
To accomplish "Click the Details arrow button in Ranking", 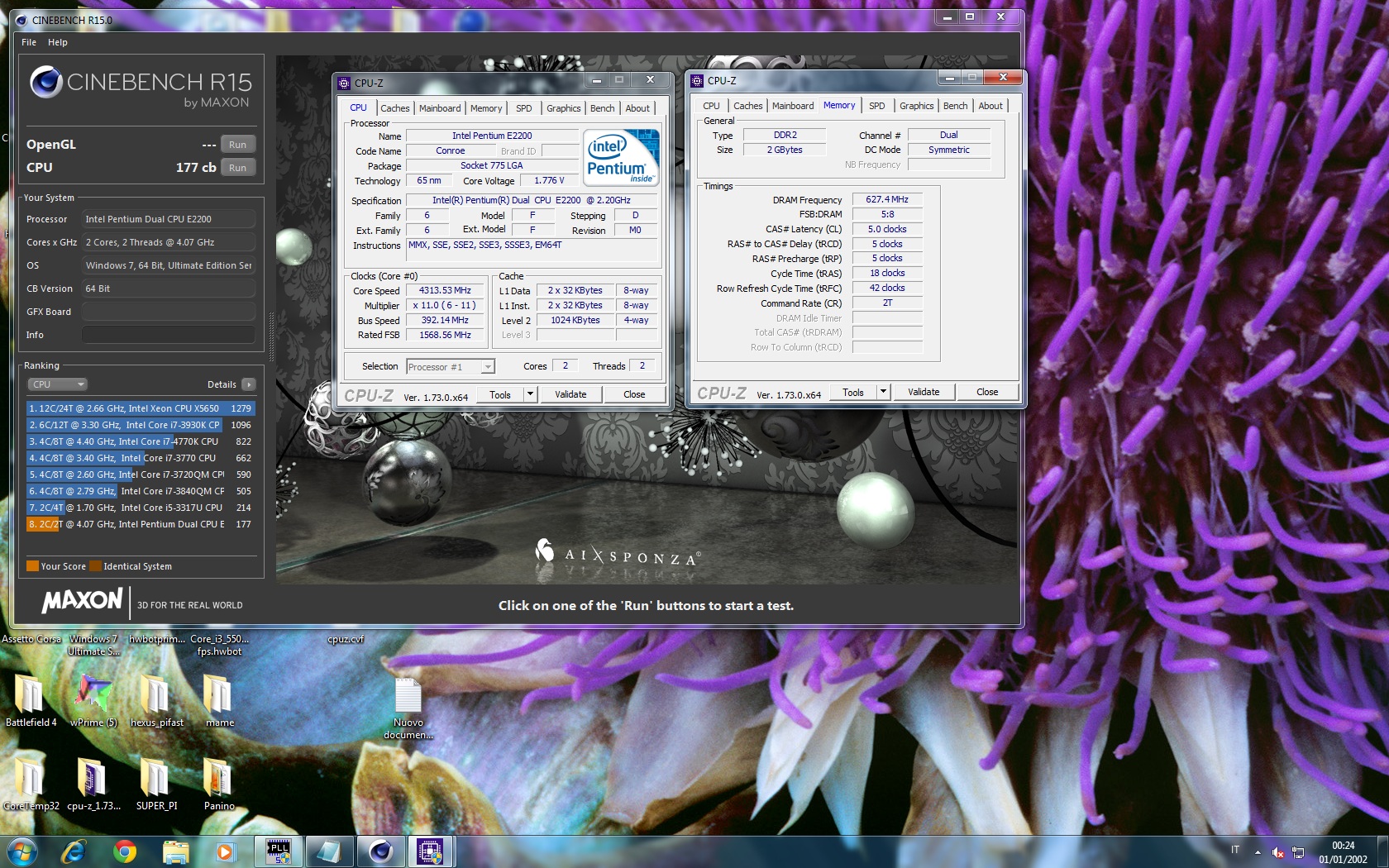I will (x=249, y=384).
